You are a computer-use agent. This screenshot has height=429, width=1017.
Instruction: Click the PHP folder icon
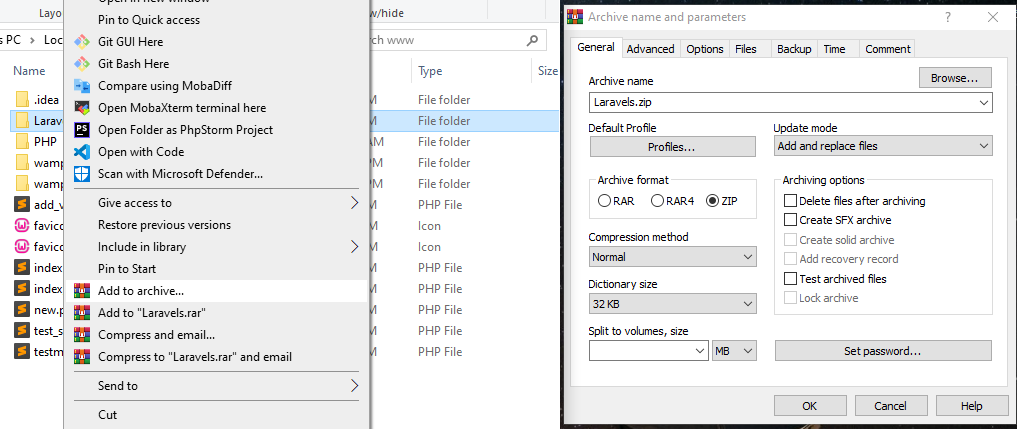(x=22, y=141)
